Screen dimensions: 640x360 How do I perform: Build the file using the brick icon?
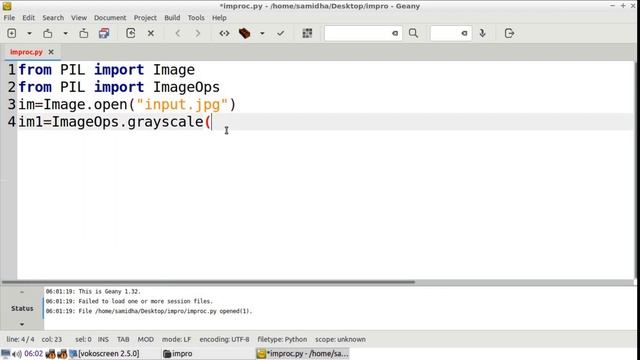pyautogui.click(x=244, y=33)
